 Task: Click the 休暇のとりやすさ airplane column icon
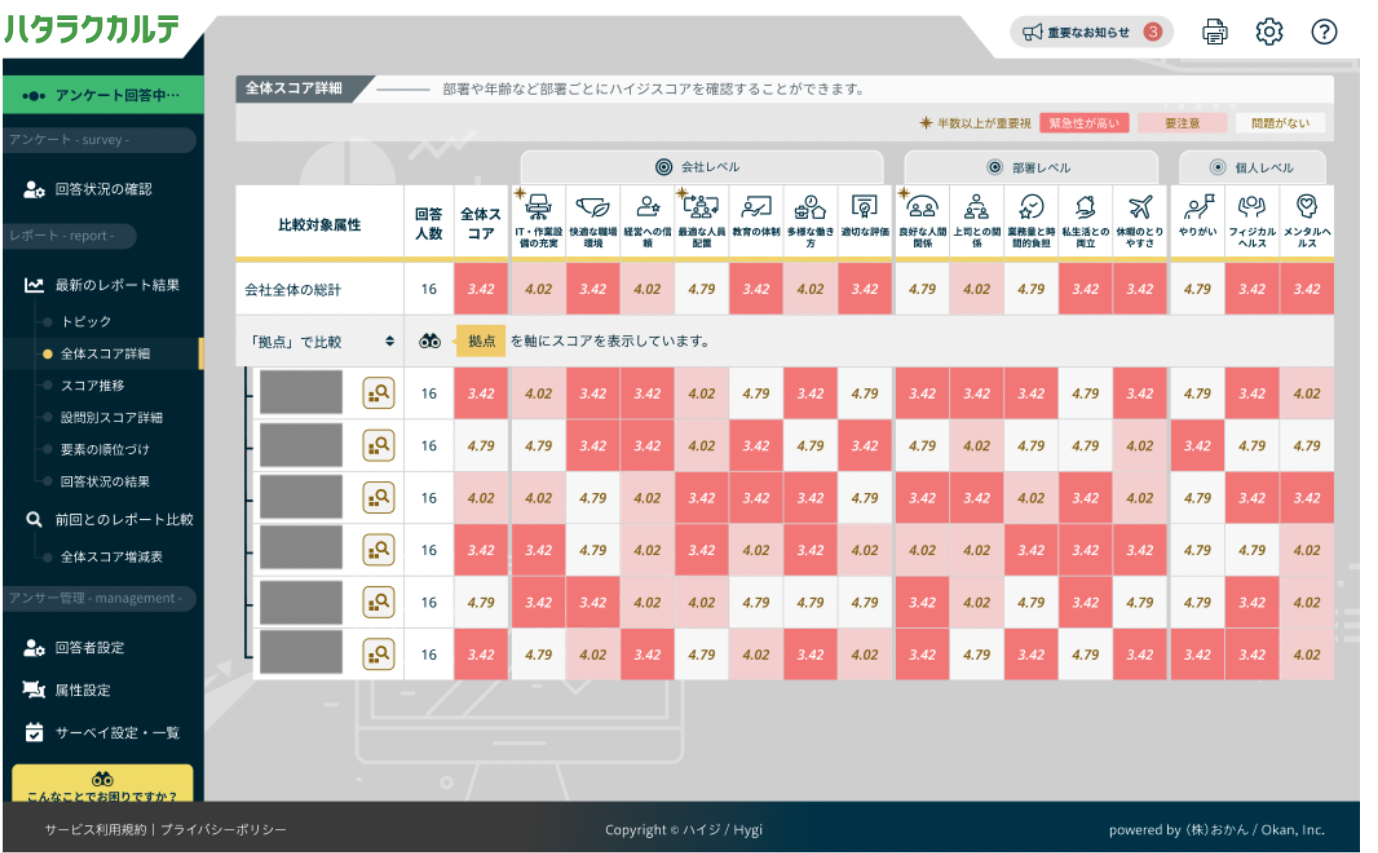[x=1139, y=207]
